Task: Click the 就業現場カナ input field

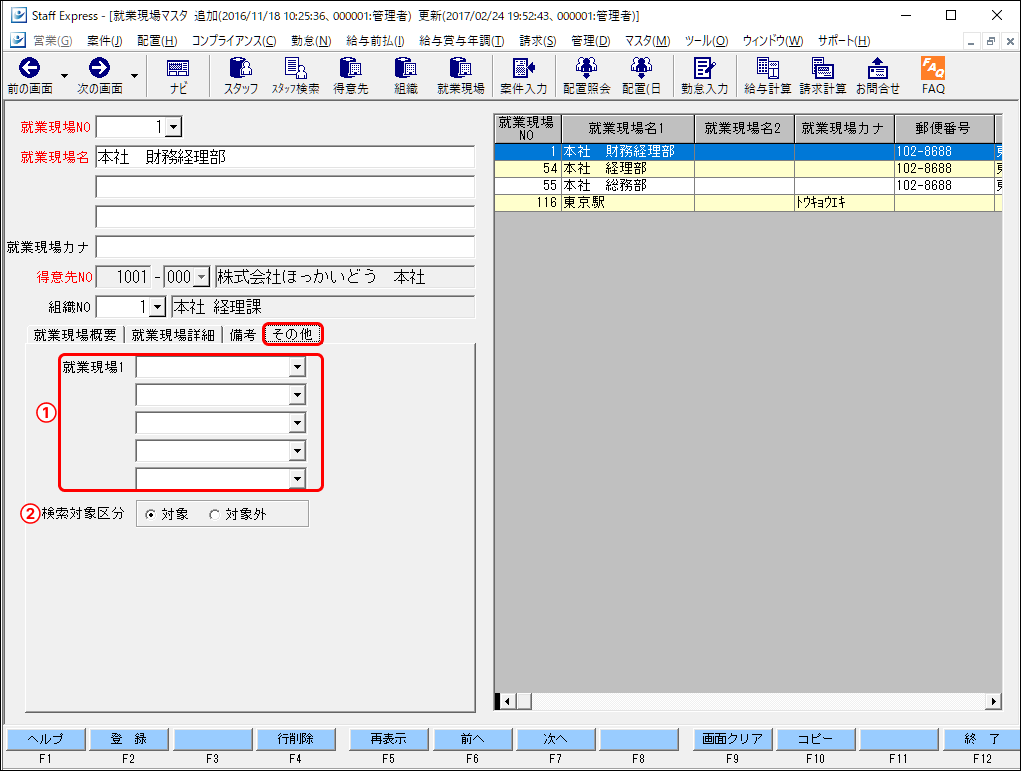Action: point(285,247)
